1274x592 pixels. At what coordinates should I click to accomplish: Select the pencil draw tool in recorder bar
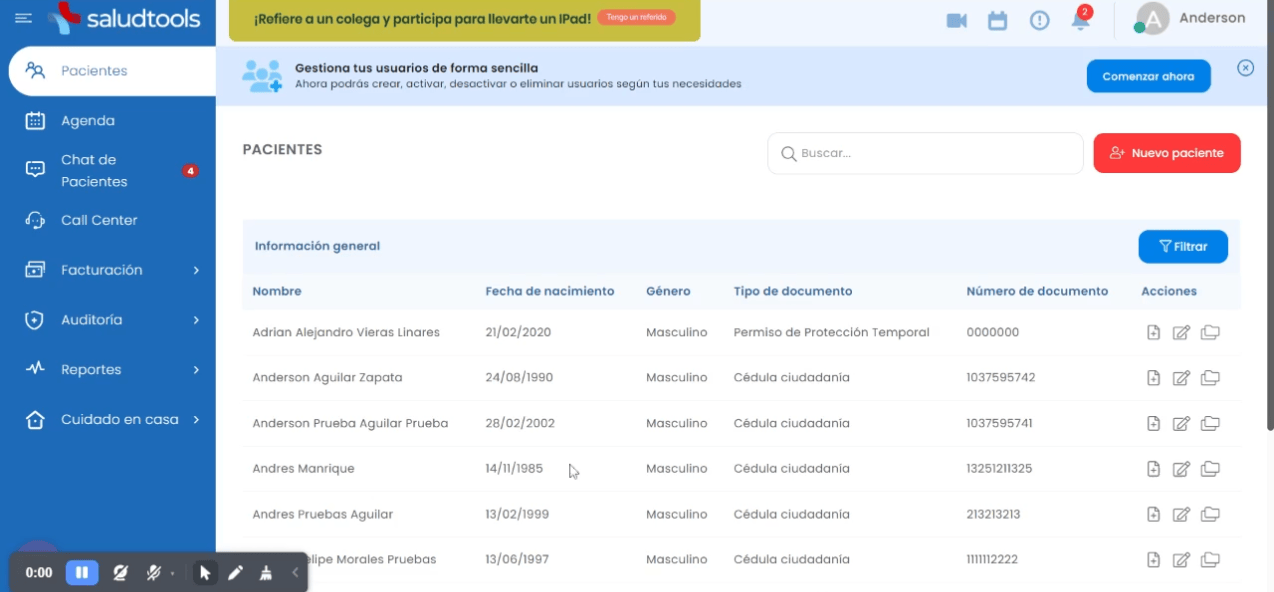(235, 573)
